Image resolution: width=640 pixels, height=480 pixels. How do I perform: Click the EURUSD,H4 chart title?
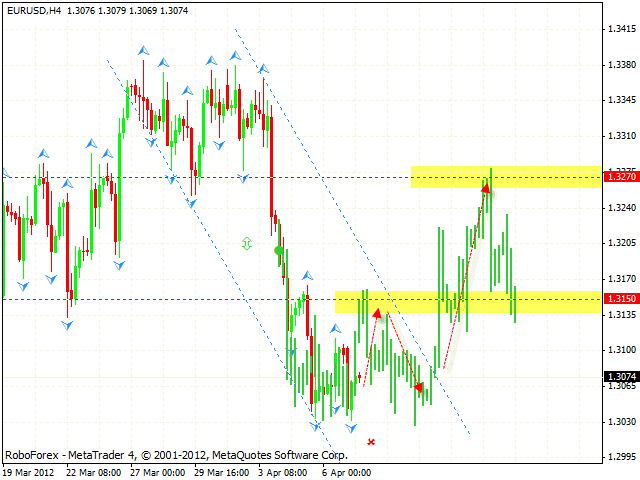(x=32, y=9)
